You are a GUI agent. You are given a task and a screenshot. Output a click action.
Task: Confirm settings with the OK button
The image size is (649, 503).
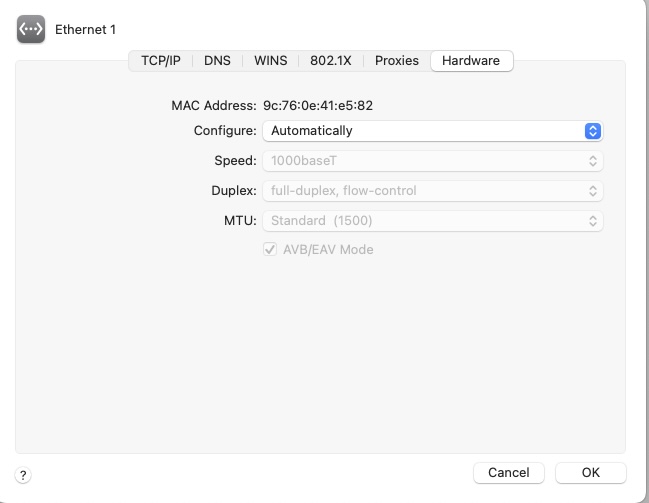coord(590,472)
